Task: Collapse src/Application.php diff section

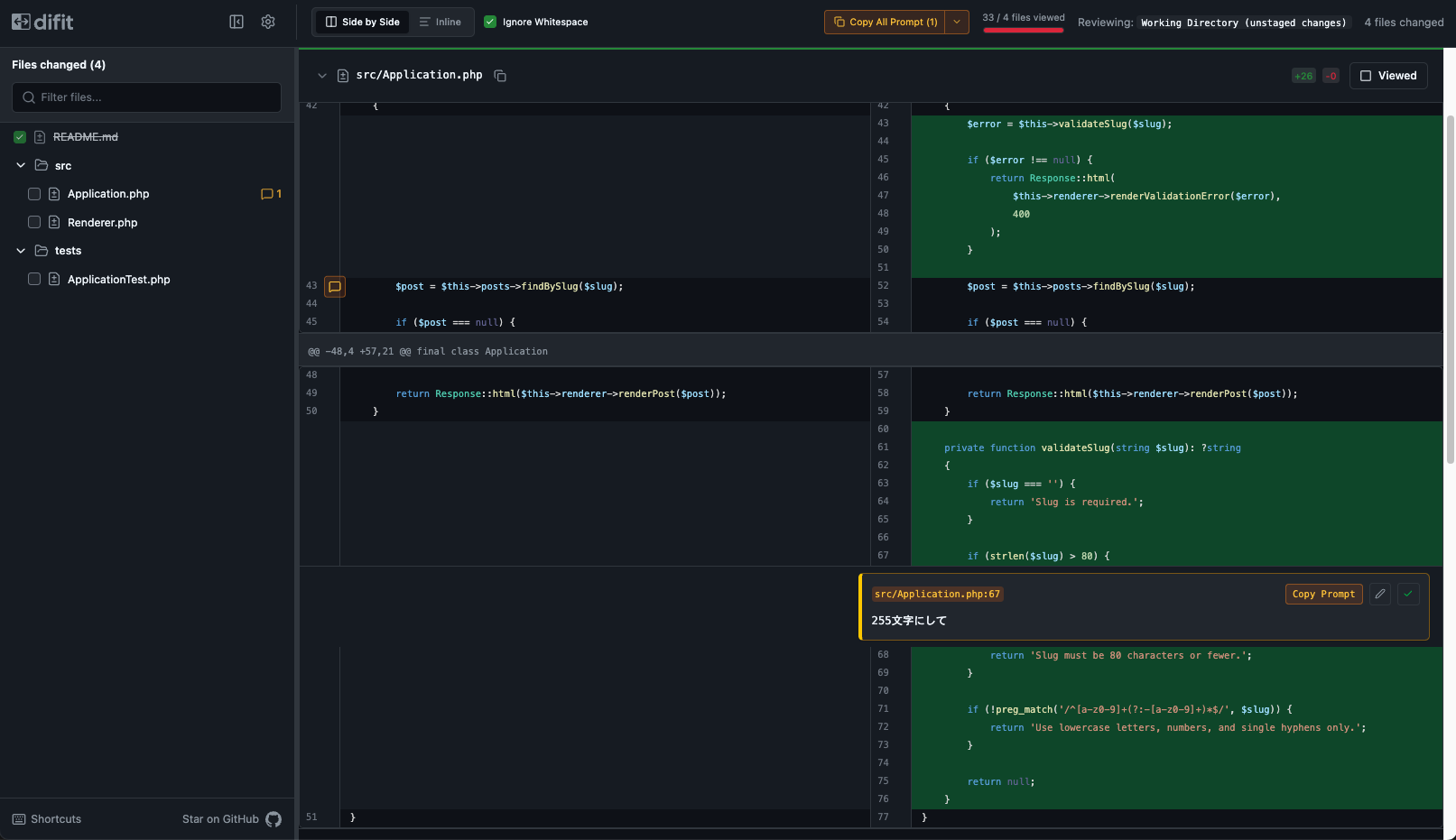Action: 322,76
